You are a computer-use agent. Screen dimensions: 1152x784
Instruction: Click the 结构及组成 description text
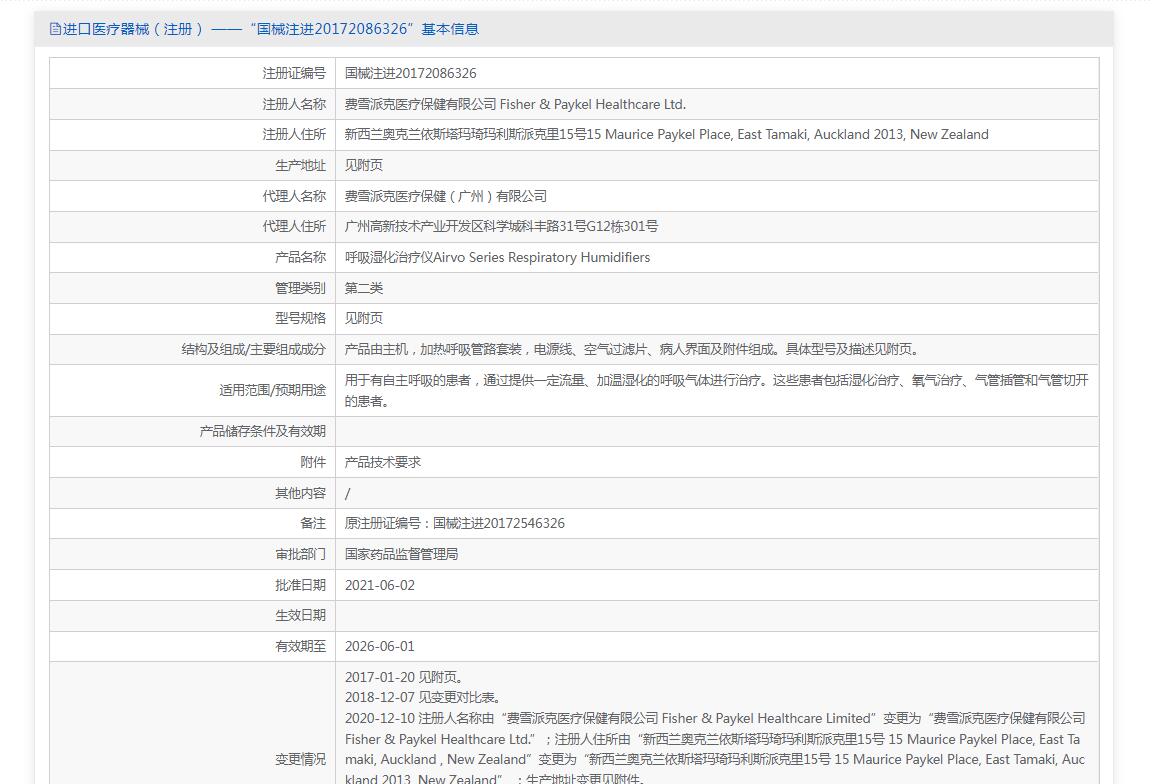pos(631,349)
